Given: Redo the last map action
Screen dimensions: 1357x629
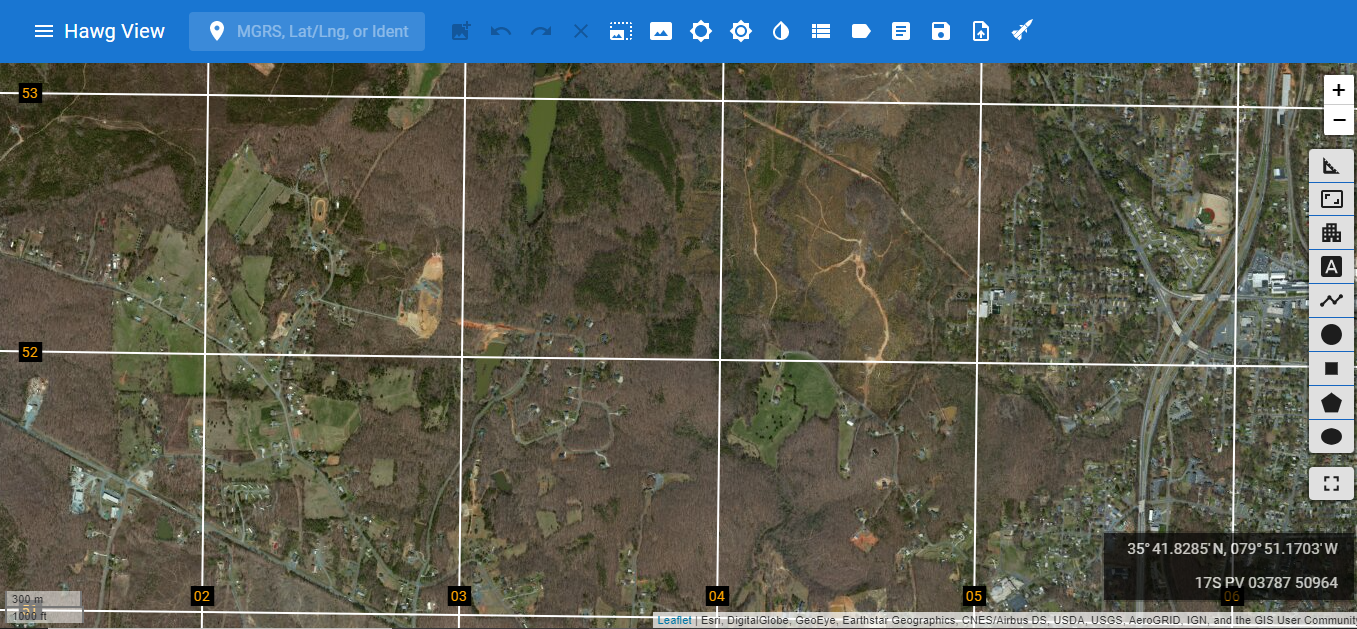Looking at the screenshot, I should click(540, 31).
